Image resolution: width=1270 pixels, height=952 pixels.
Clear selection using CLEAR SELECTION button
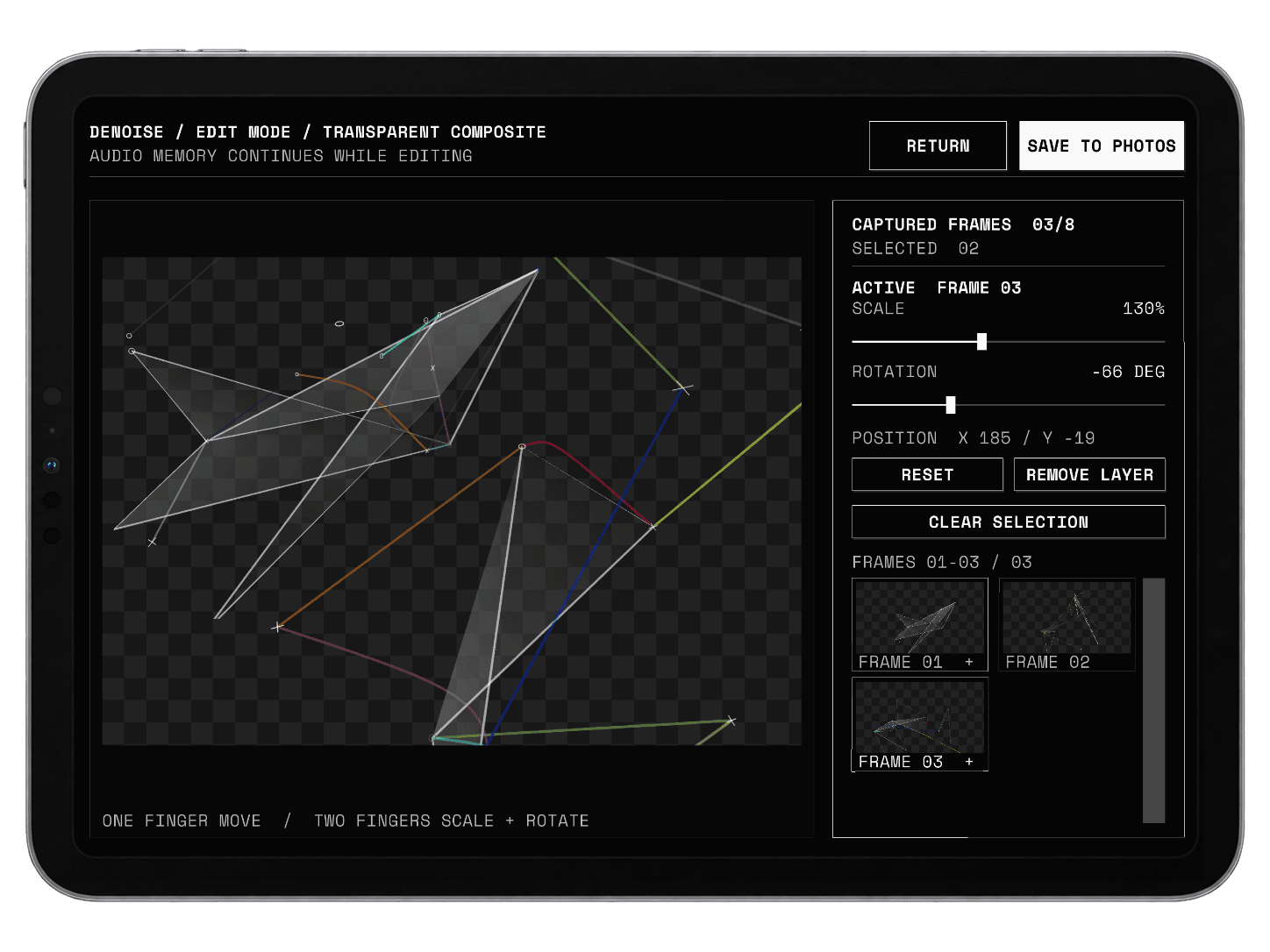pyautogui.click(x=1009, y=522)
